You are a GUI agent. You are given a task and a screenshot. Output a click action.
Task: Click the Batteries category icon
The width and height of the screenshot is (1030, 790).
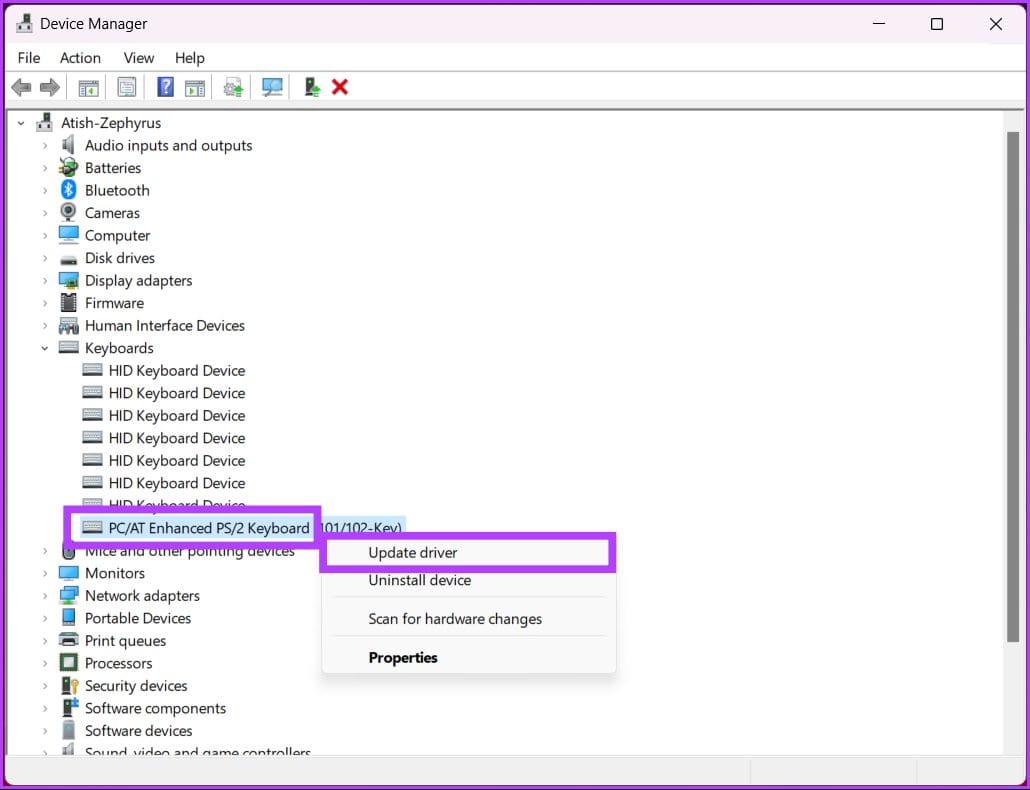pos(68,167)
